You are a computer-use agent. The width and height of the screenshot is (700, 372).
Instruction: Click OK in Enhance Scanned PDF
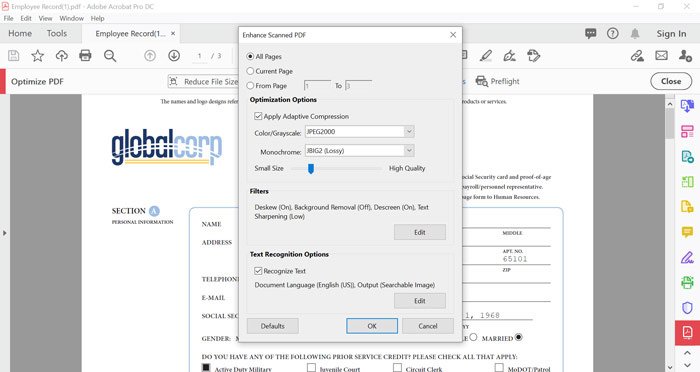click(372, 326)
